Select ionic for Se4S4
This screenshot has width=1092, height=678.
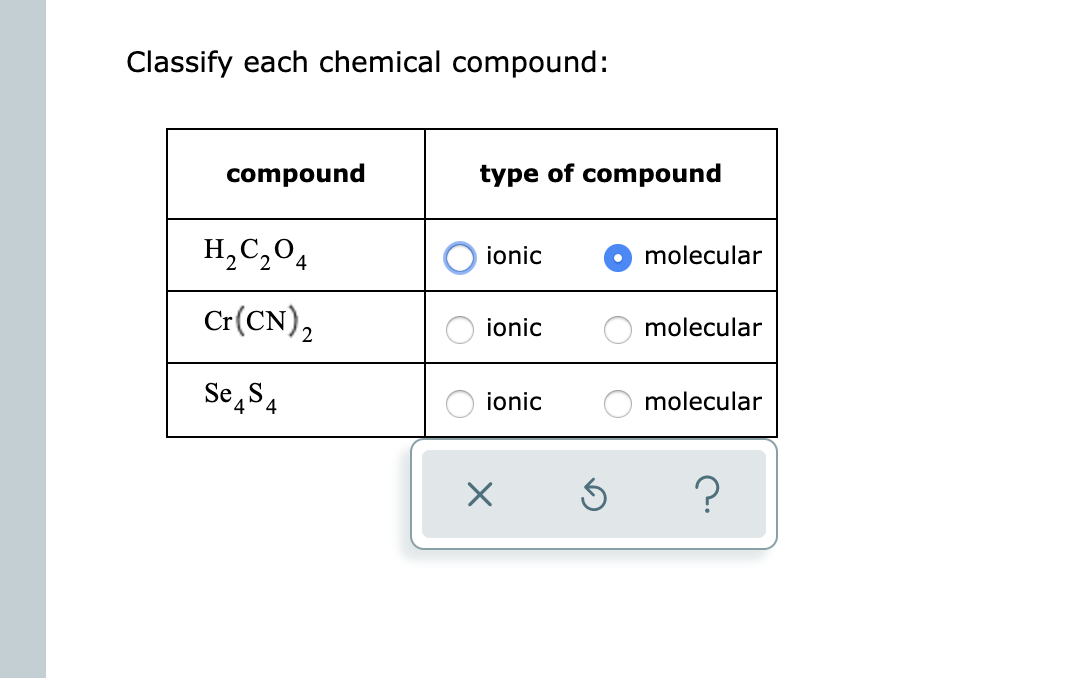pos(460,404)
